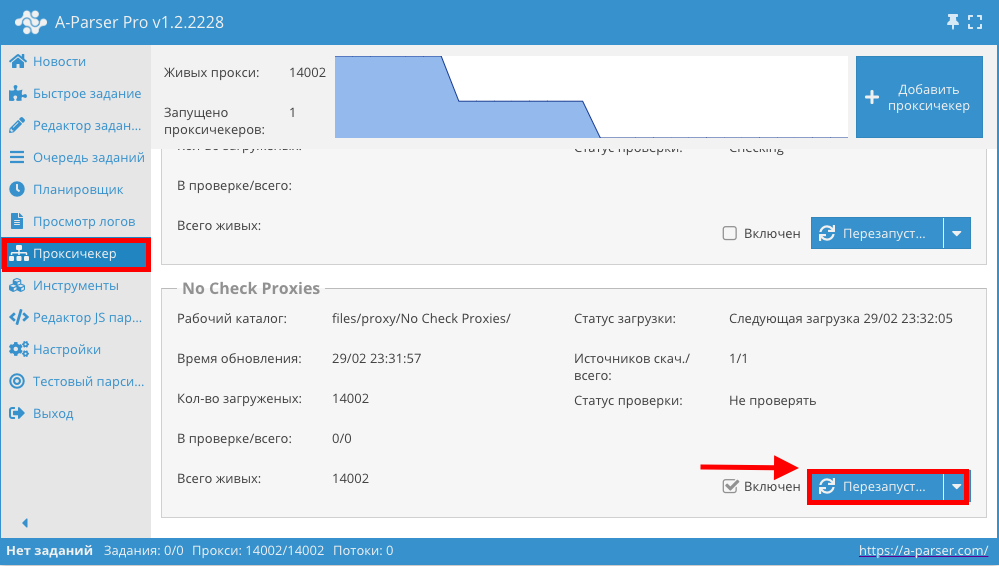Click the exit icon for Выход
The height and width of the screenshot is (566, 999).
point(17,413)
